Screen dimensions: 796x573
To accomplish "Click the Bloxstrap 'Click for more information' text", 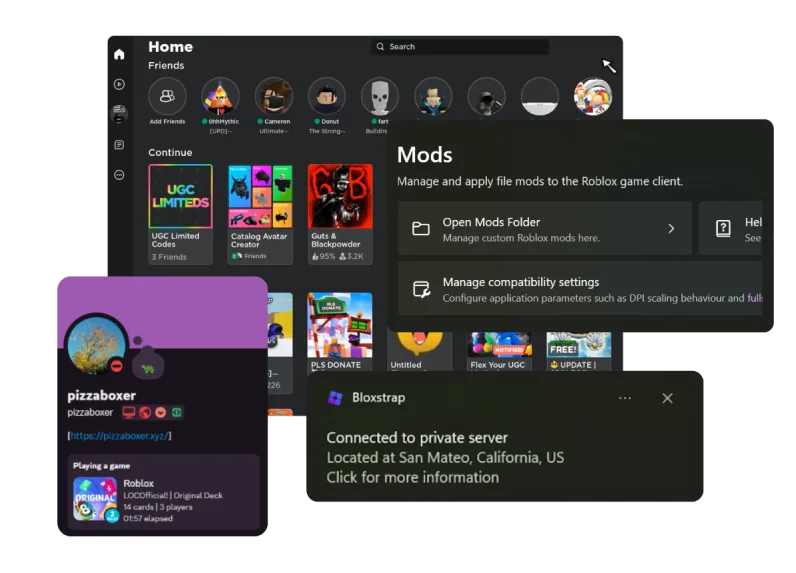I will 413,477.
